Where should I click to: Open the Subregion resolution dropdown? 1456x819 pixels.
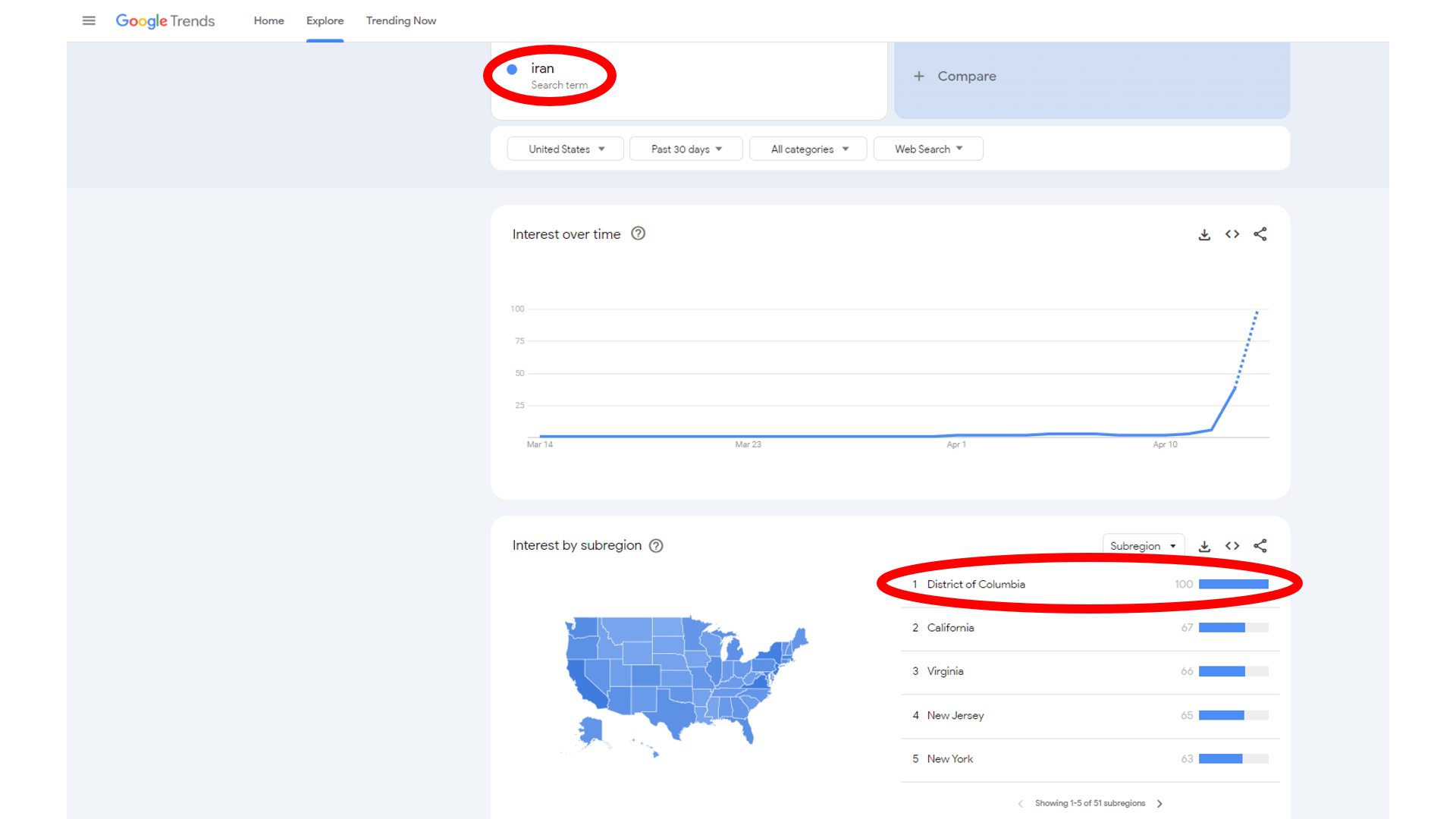coord(1143,546)
